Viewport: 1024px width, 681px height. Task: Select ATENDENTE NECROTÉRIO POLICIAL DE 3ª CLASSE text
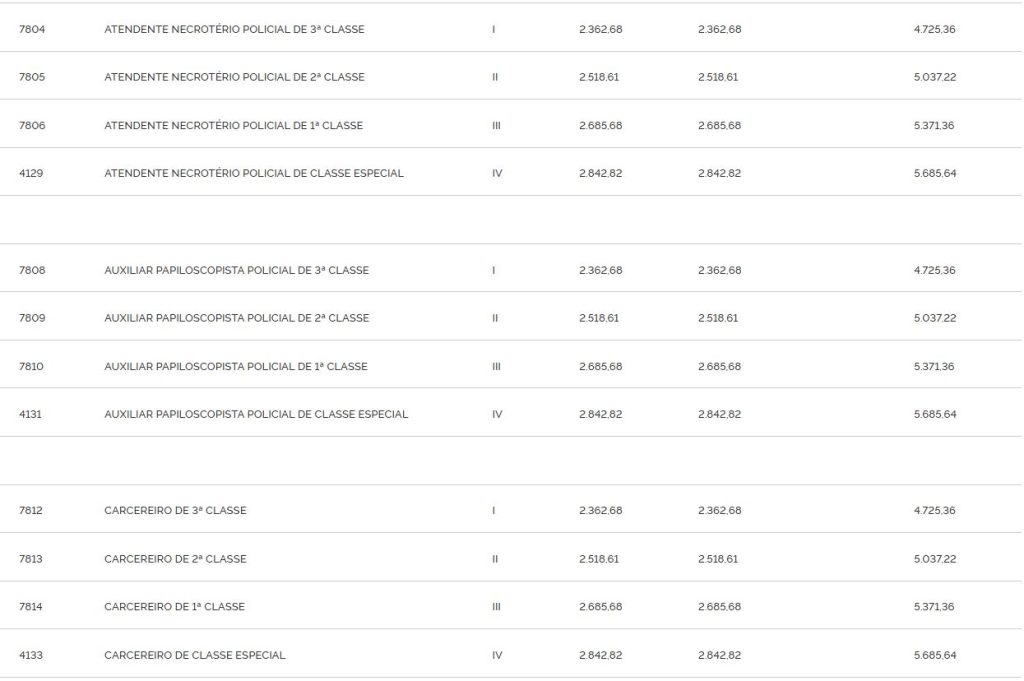pos(234,29)
